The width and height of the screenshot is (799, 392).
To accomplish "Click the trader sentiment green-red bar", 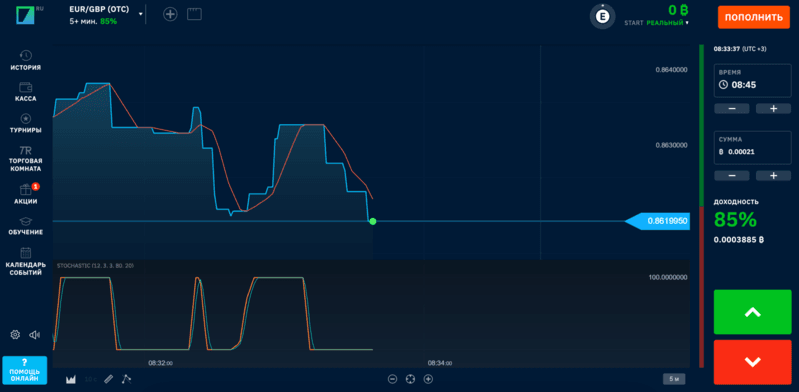I will [701, 206].
